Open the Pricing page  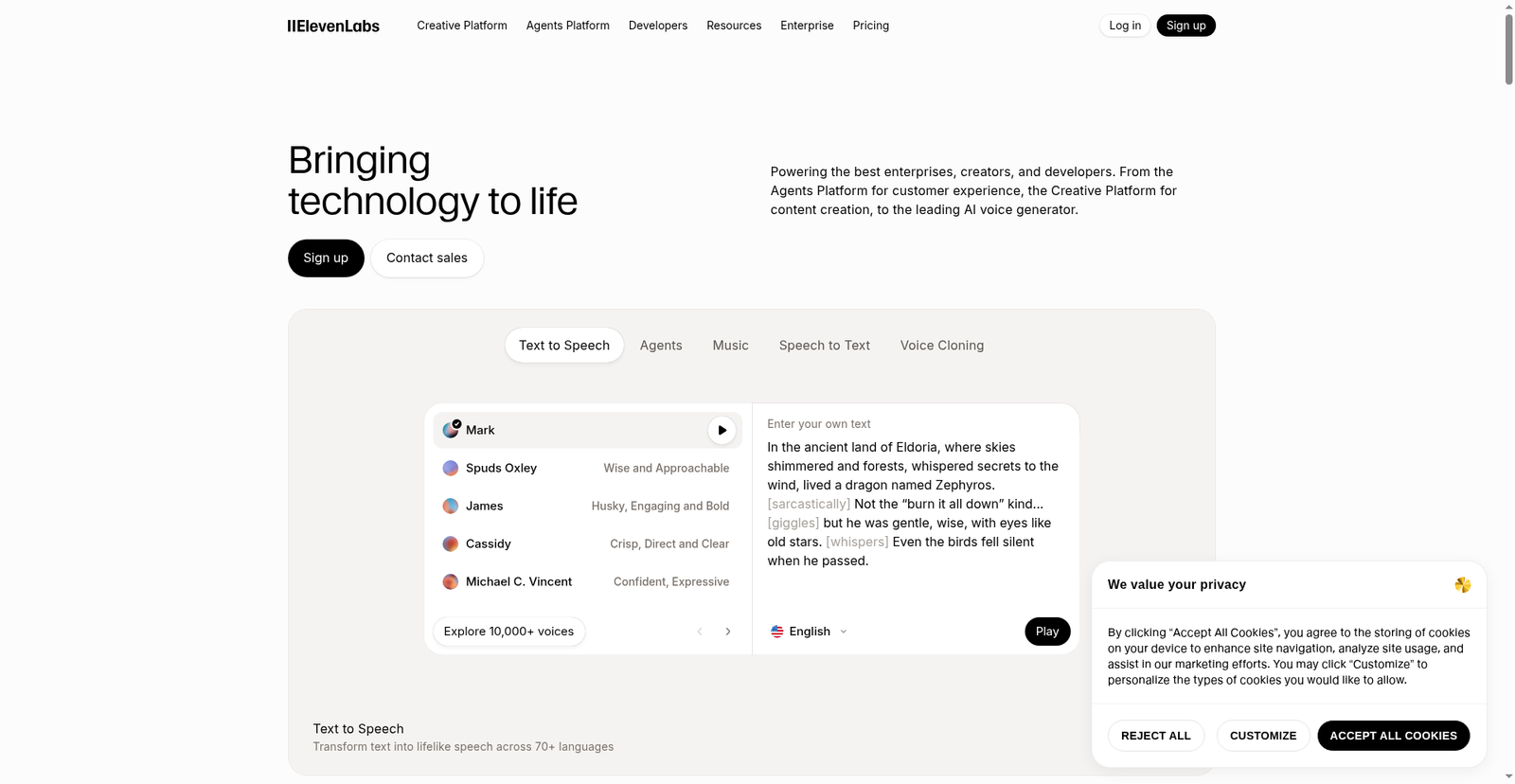870,26
